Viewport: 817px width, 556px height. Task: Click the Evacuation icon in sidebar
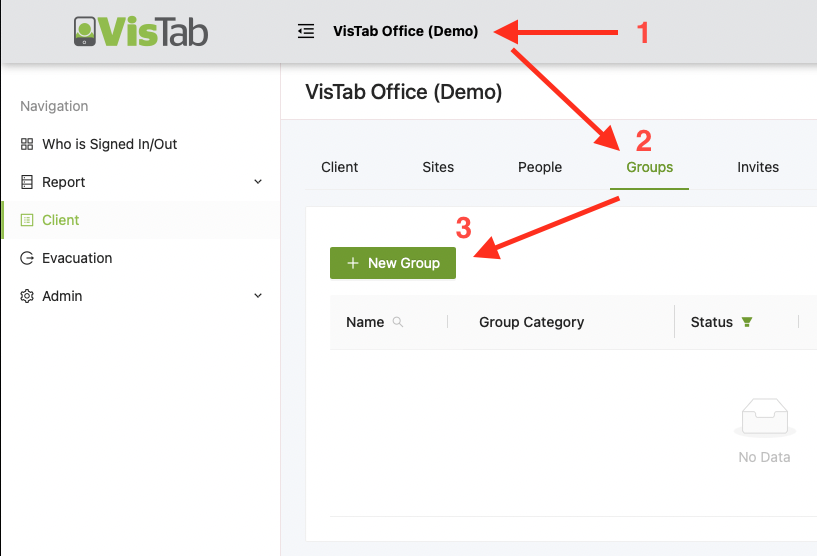click(27, 258)
